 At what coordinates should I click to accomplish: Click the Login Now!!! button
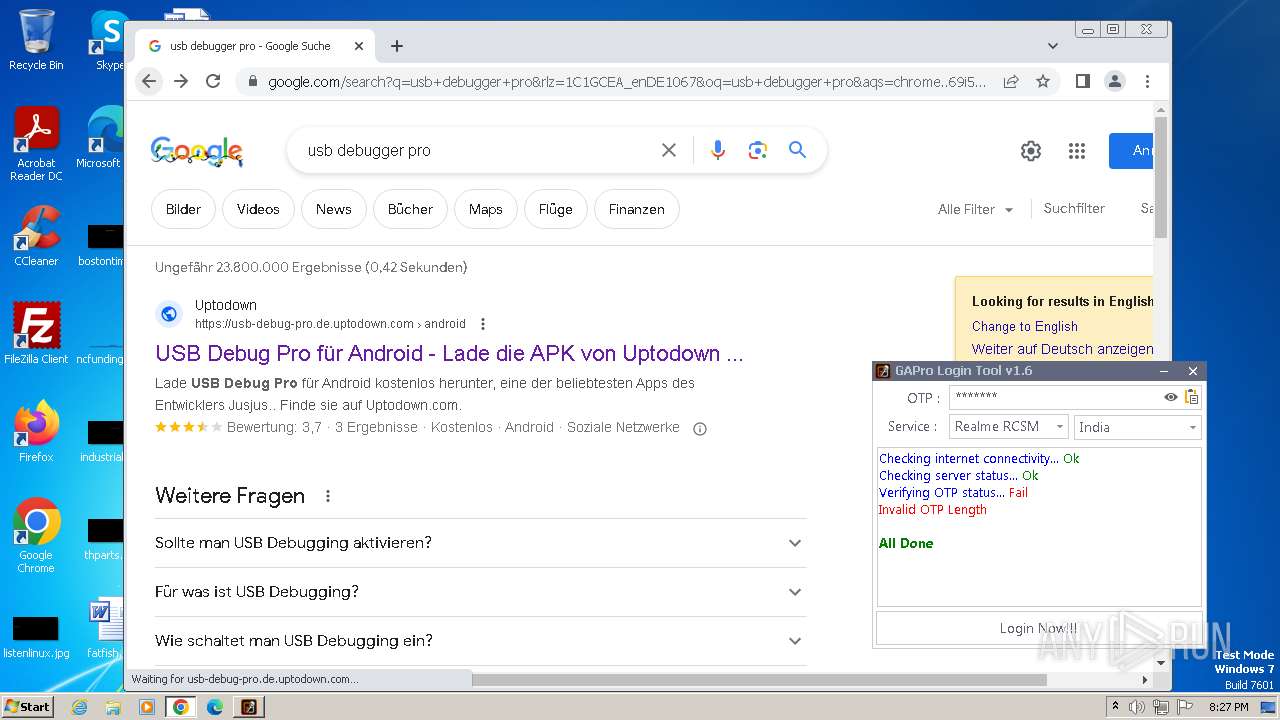1038,628
